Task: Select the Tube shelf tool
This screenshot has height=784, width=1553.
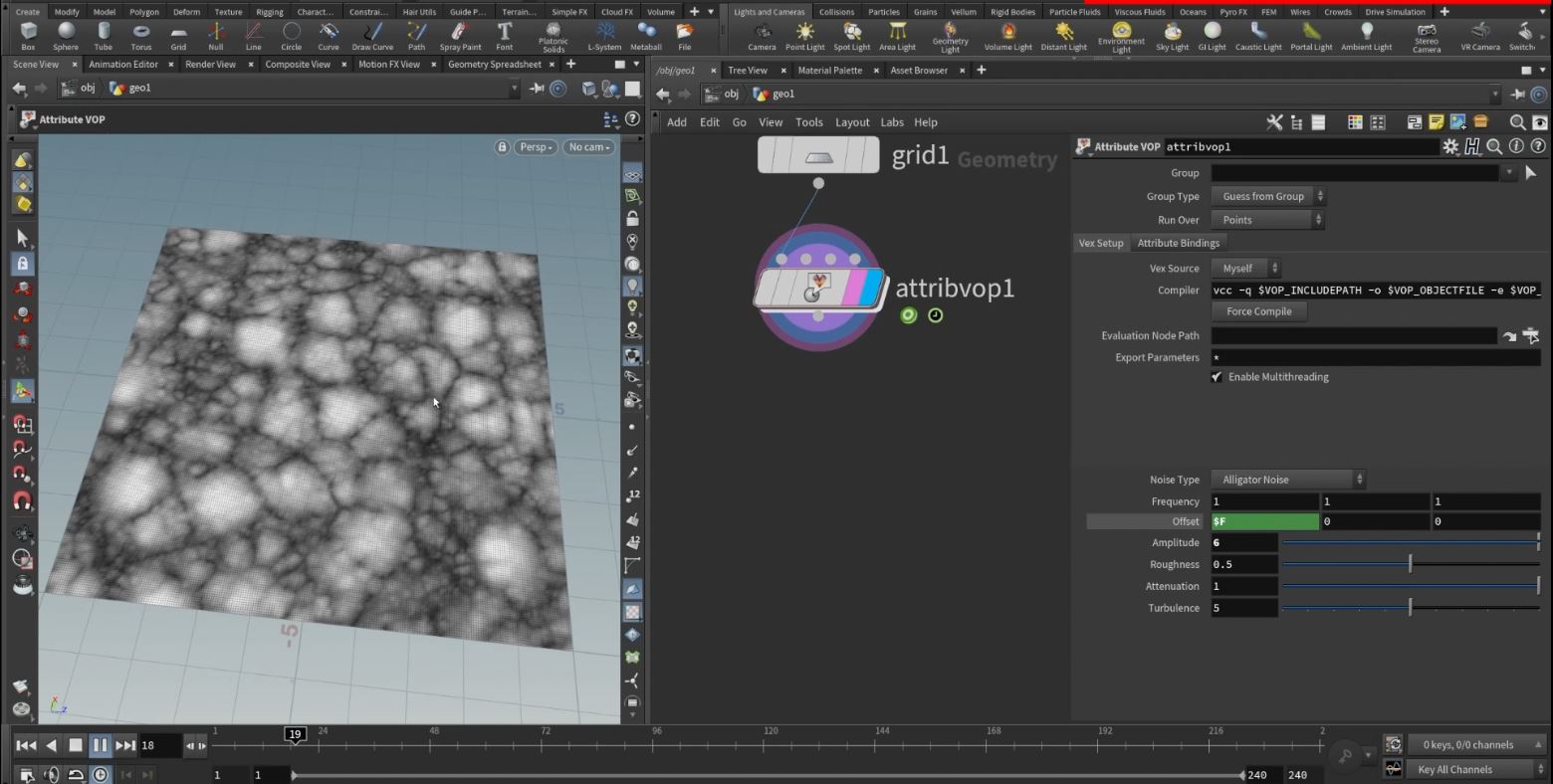Action: pyautogui.click(x=104, y=37)
